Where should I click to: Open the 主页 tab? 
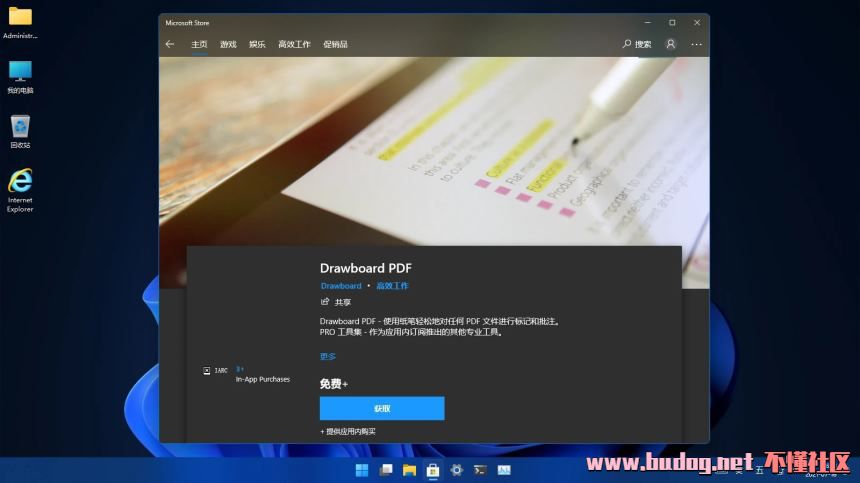click(x=199, y=44)
